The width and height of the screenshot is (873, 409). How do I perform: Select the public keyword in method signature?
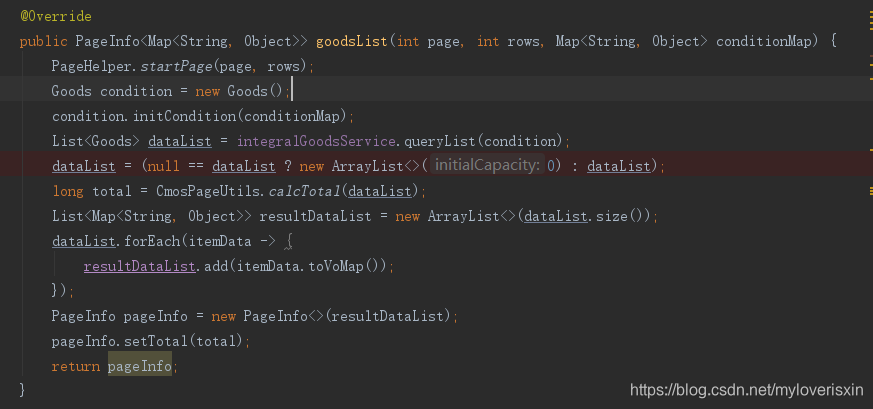(x=43, y=41)
